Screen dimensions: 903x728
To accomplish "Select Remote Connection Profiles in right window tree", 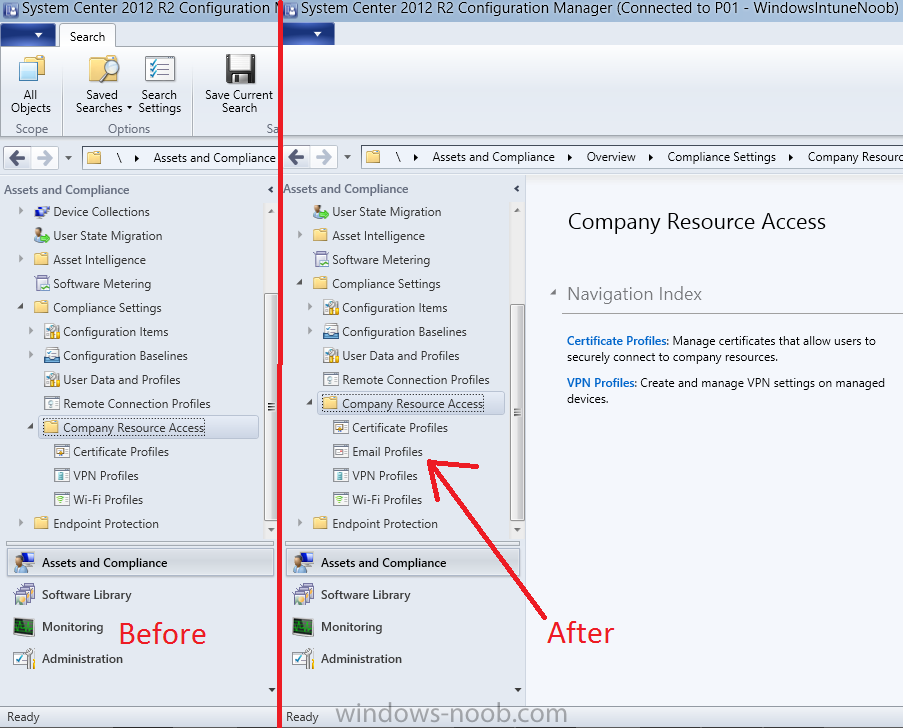I will (x=416, y=380).
